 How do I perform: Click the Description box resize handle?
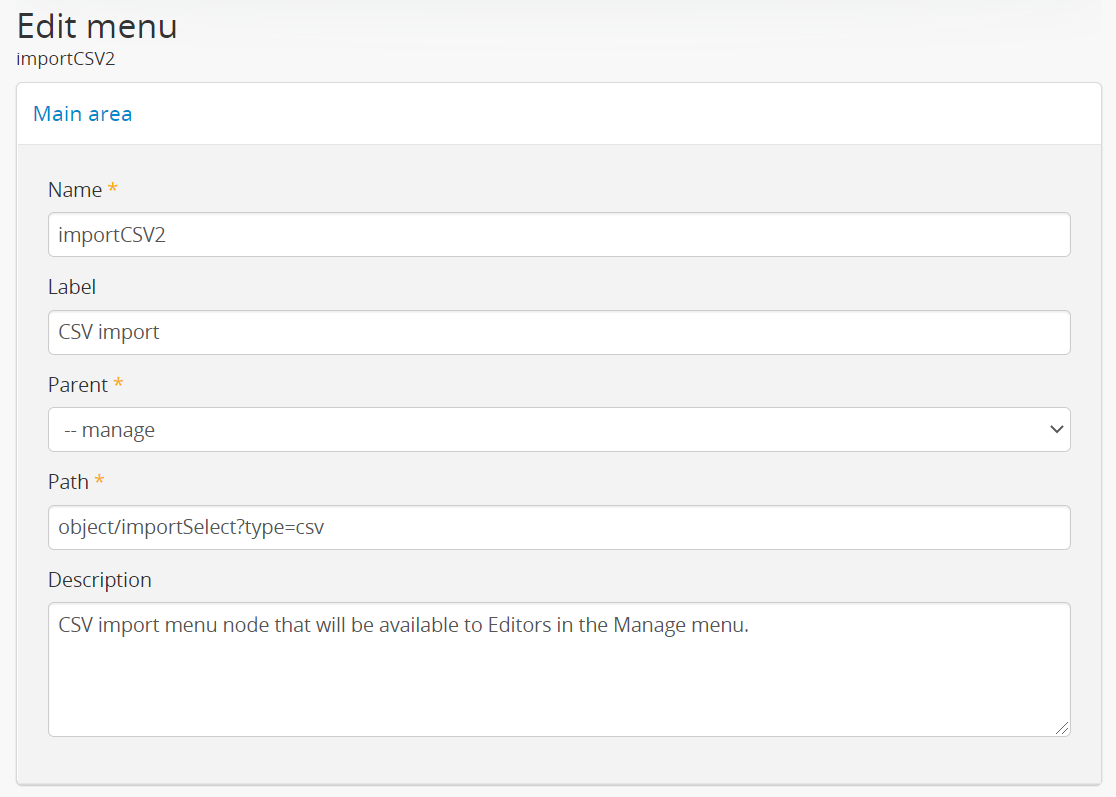(x=1062, y=728)
